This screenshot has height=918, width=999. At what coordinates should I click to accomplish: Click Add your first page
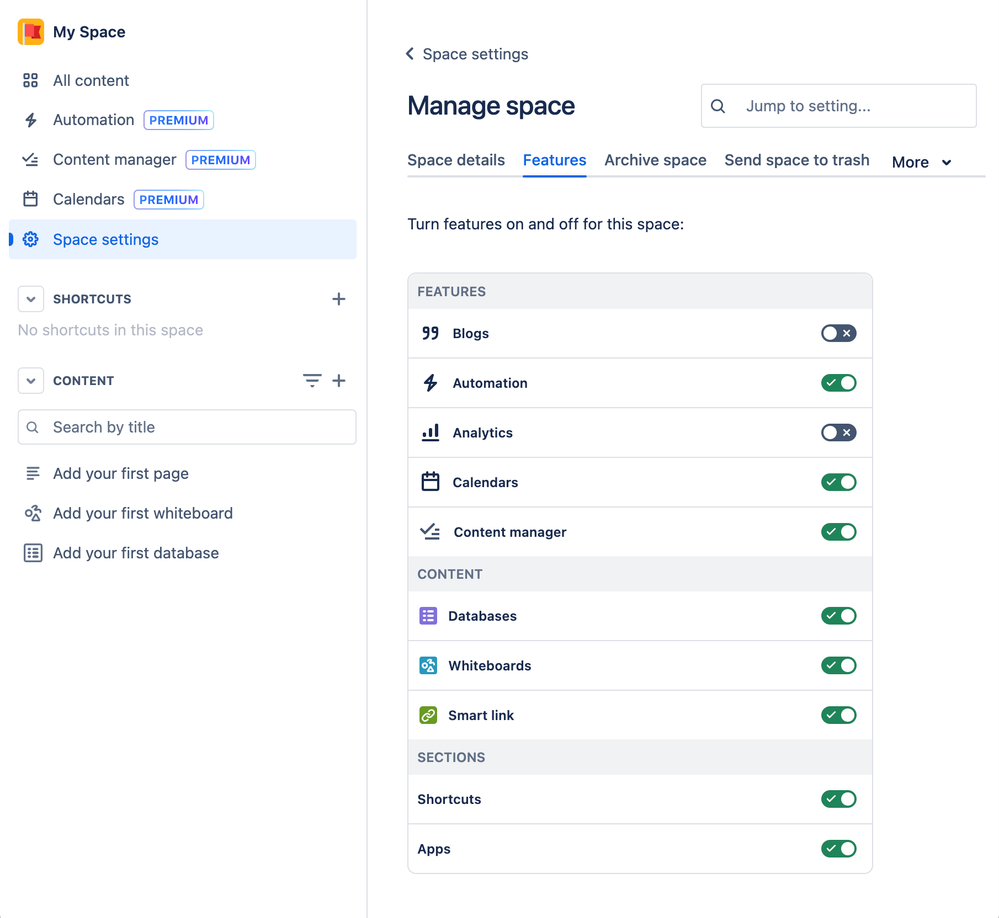pos(120,473)
